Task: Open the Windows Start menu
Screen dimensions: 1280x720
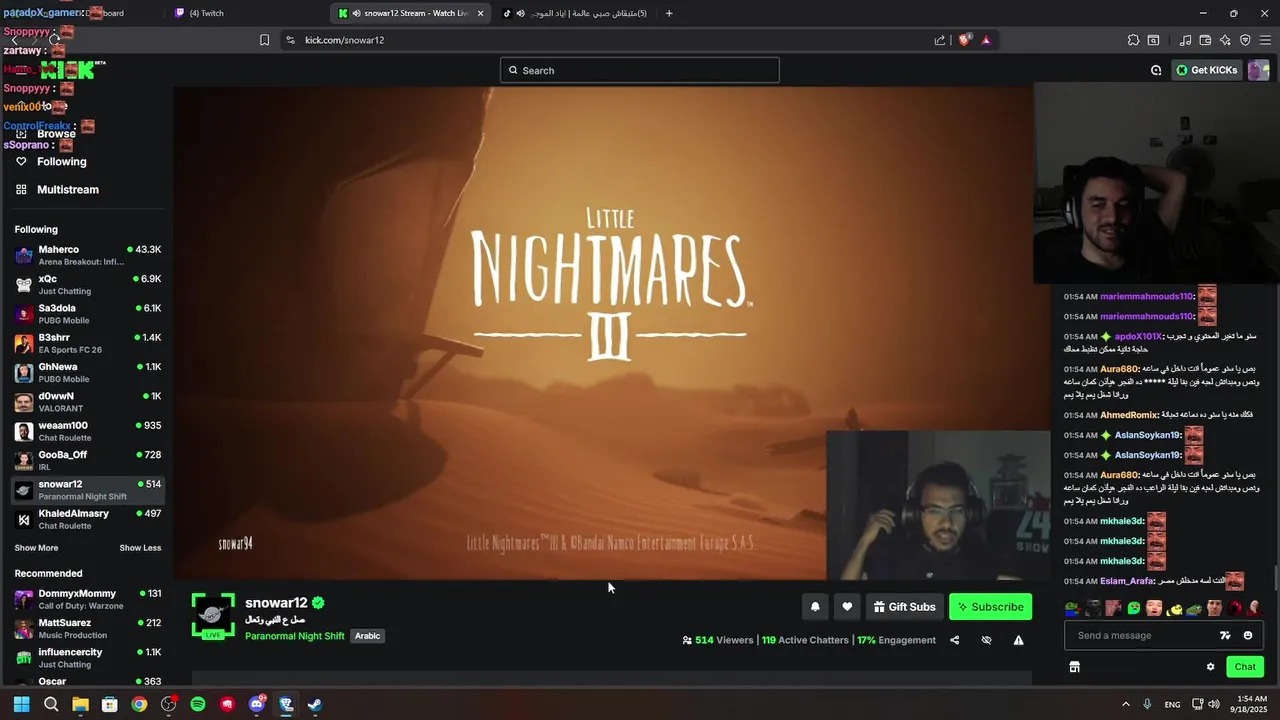Action: click(21, 704)
